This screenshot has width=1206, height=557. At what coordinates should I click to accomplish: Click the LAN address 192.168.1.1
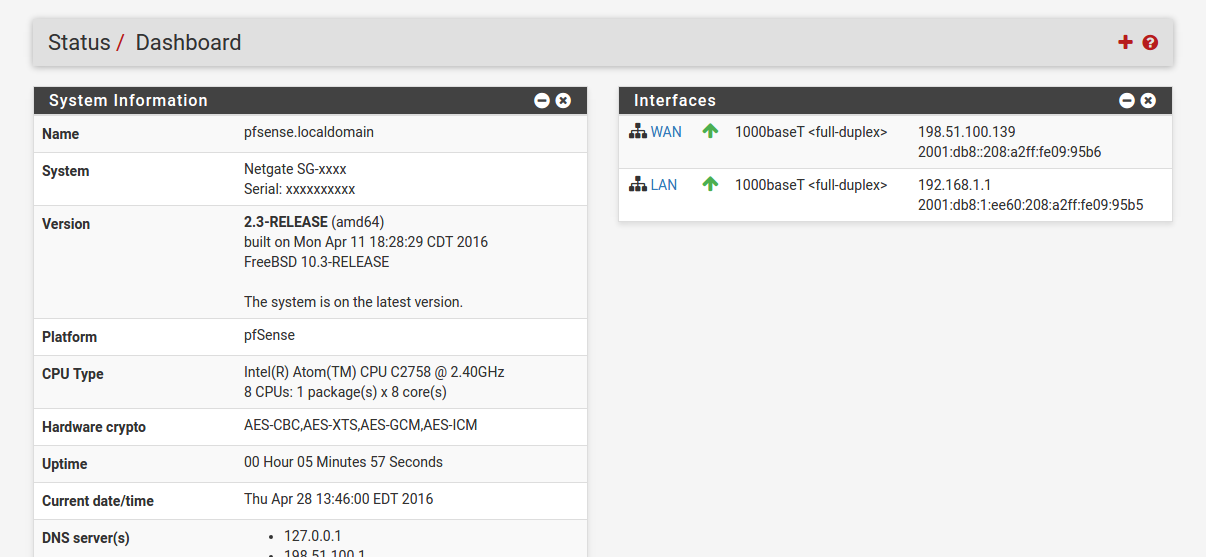click(952, 185)
